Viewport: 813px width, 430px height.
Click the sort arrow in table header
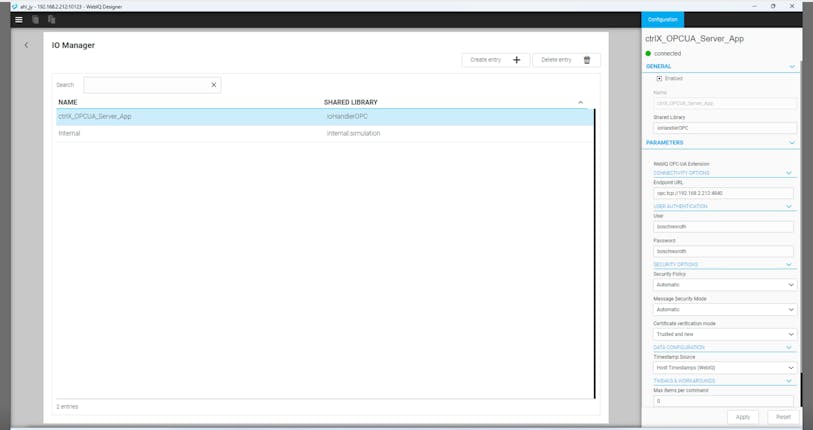tap(580, 102)
